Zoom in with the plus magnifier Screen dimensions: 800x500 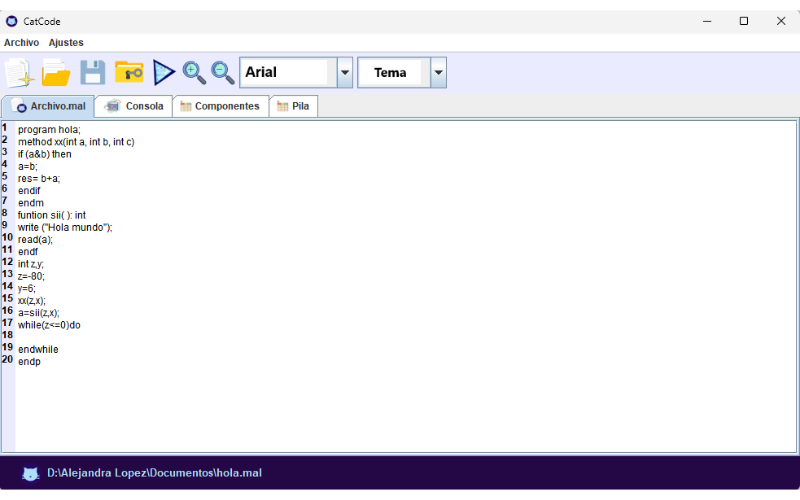tap(194, 72)
